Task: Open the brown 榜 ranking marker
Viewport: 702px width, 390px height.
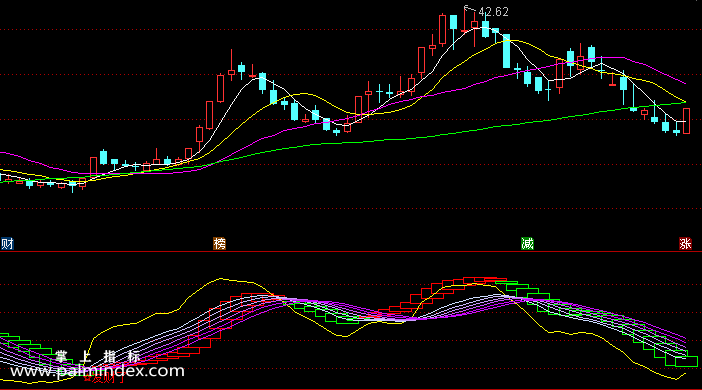Action: pyautogui.click(x=219, y=244)
